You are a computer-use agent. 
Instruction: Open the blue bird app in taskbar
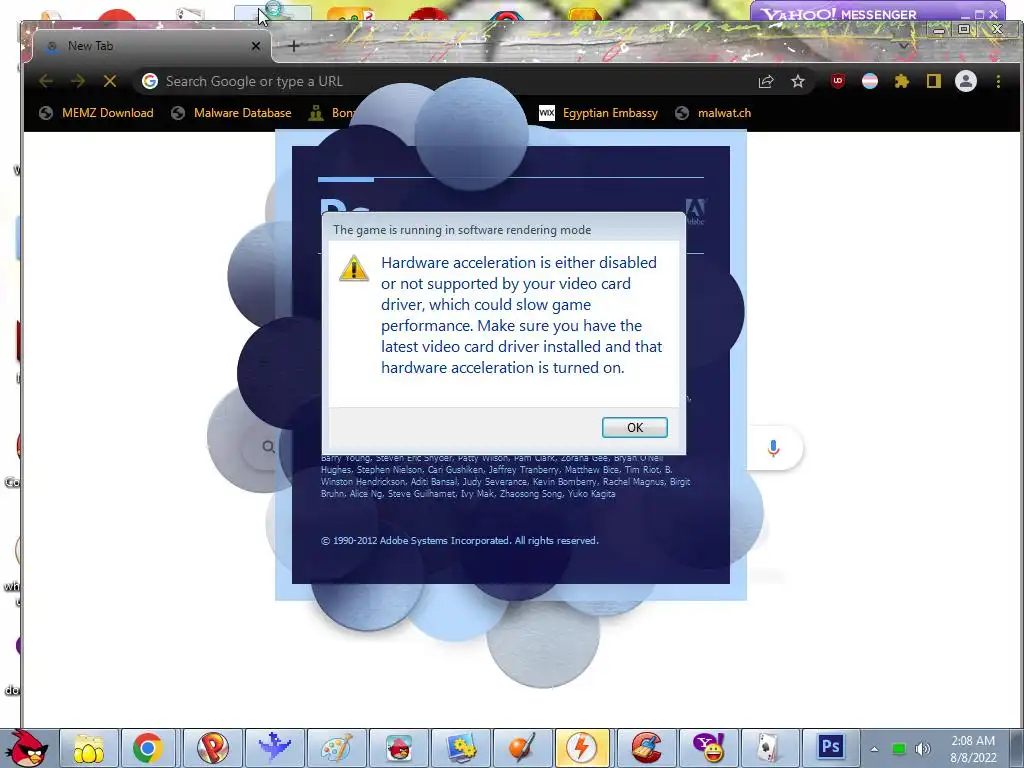274,748
